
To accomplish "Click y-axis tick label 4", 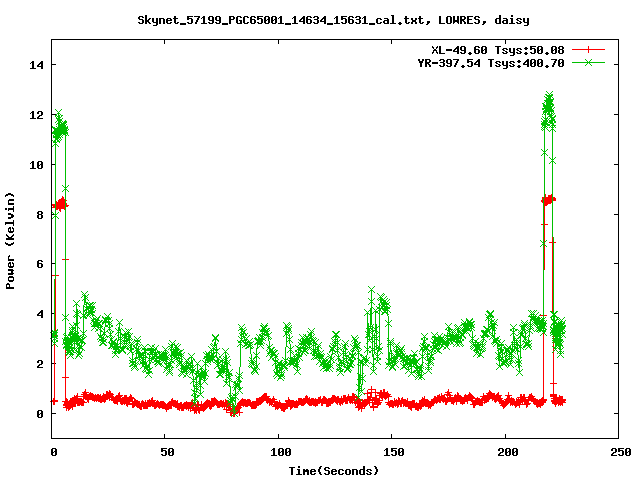I will click(x=40, y=314).
